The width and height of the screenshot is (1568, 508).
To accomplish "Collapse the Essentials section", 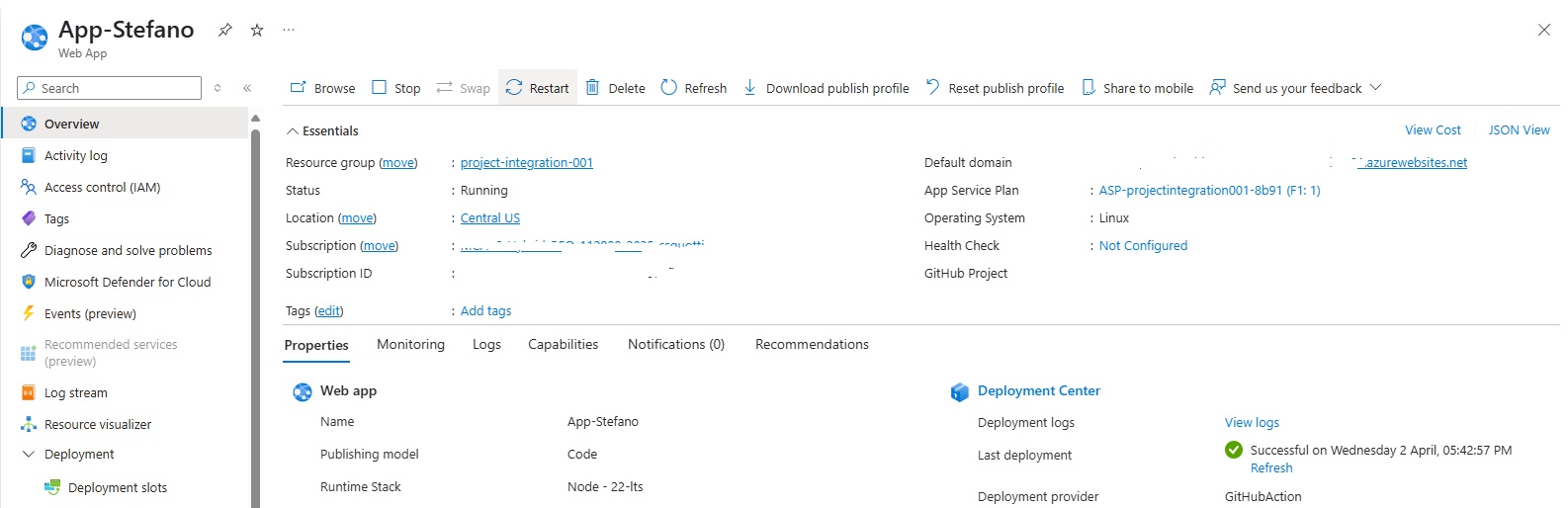I will click(322, 130).
